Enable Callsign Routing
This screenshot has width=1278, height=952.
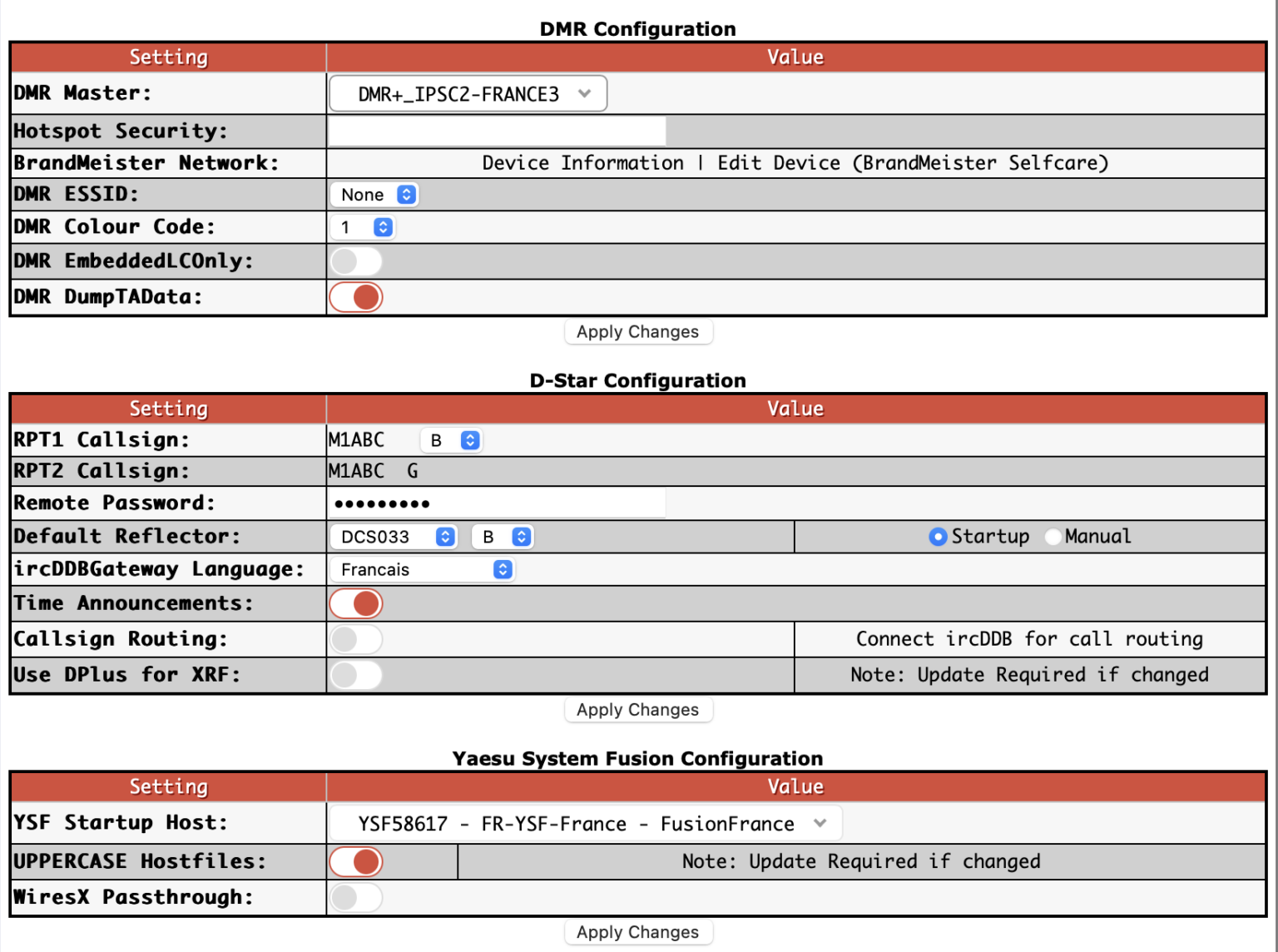click(x=356, y=639)
